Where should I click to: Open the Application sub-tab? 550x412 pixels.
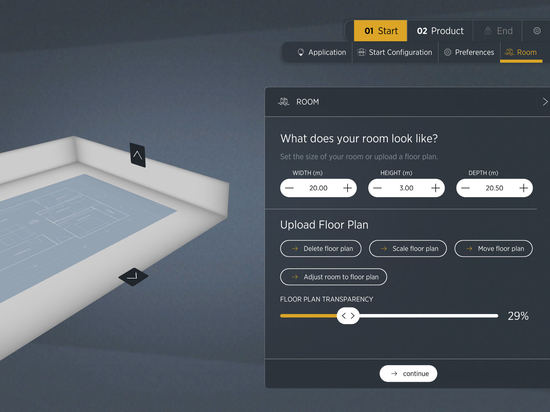click(x=322, y=52)
